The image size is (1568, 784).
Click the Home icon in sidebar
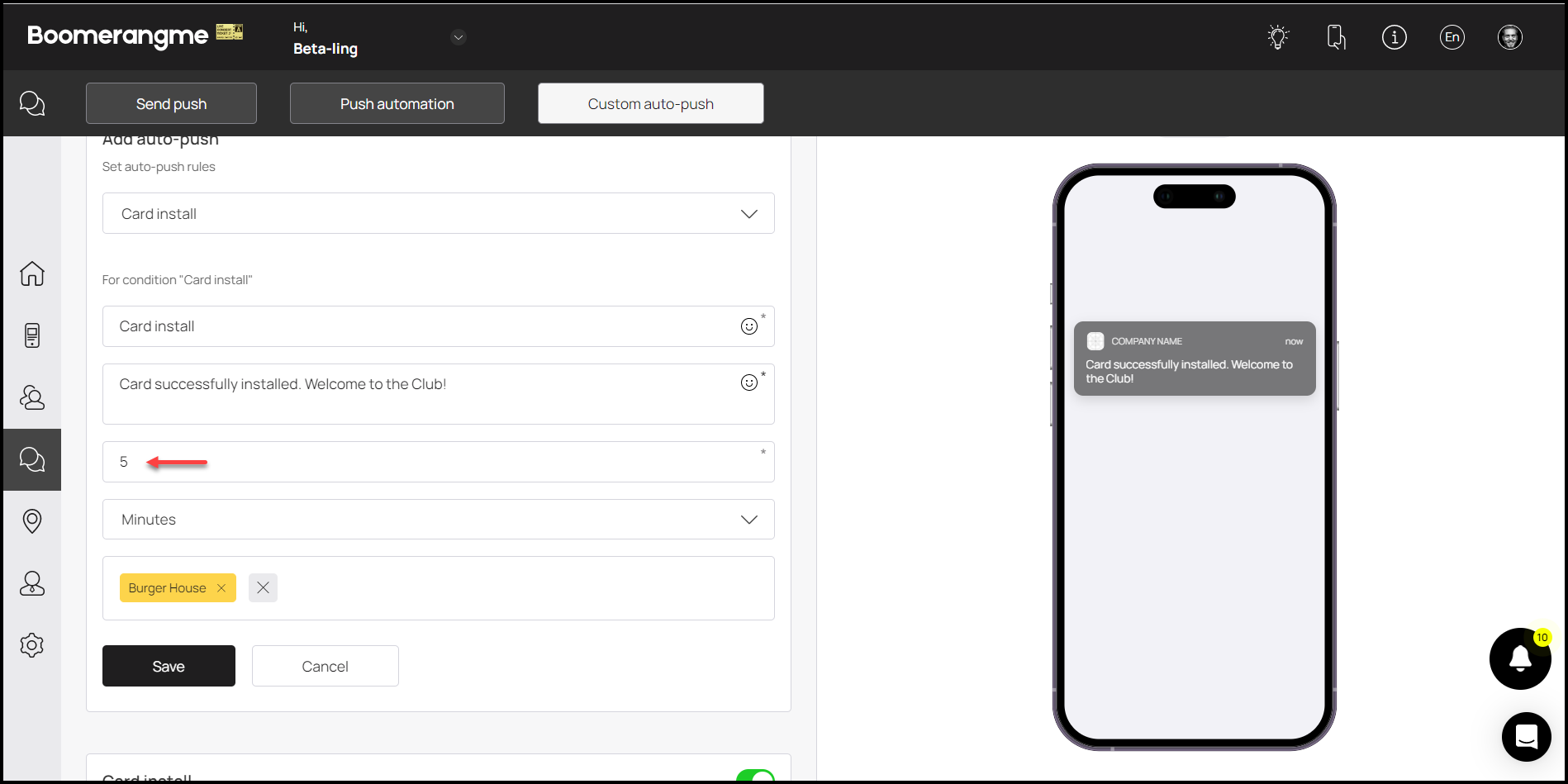click(32, 273)
